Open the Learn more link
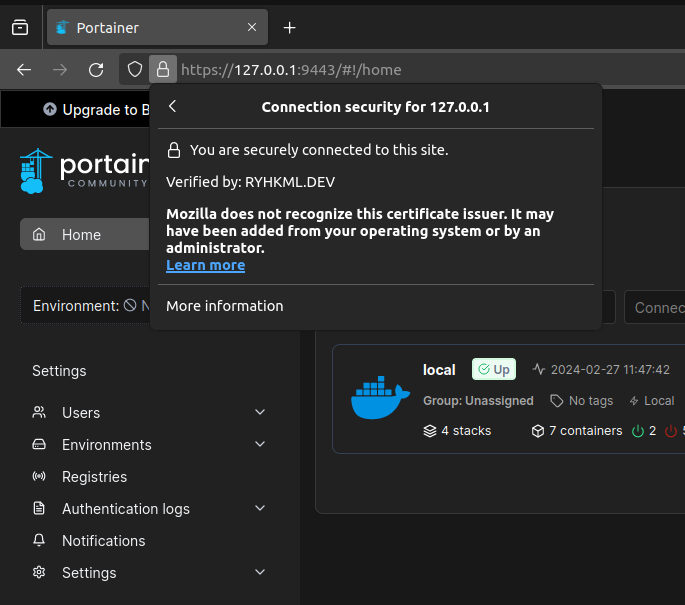 [205, 265]
